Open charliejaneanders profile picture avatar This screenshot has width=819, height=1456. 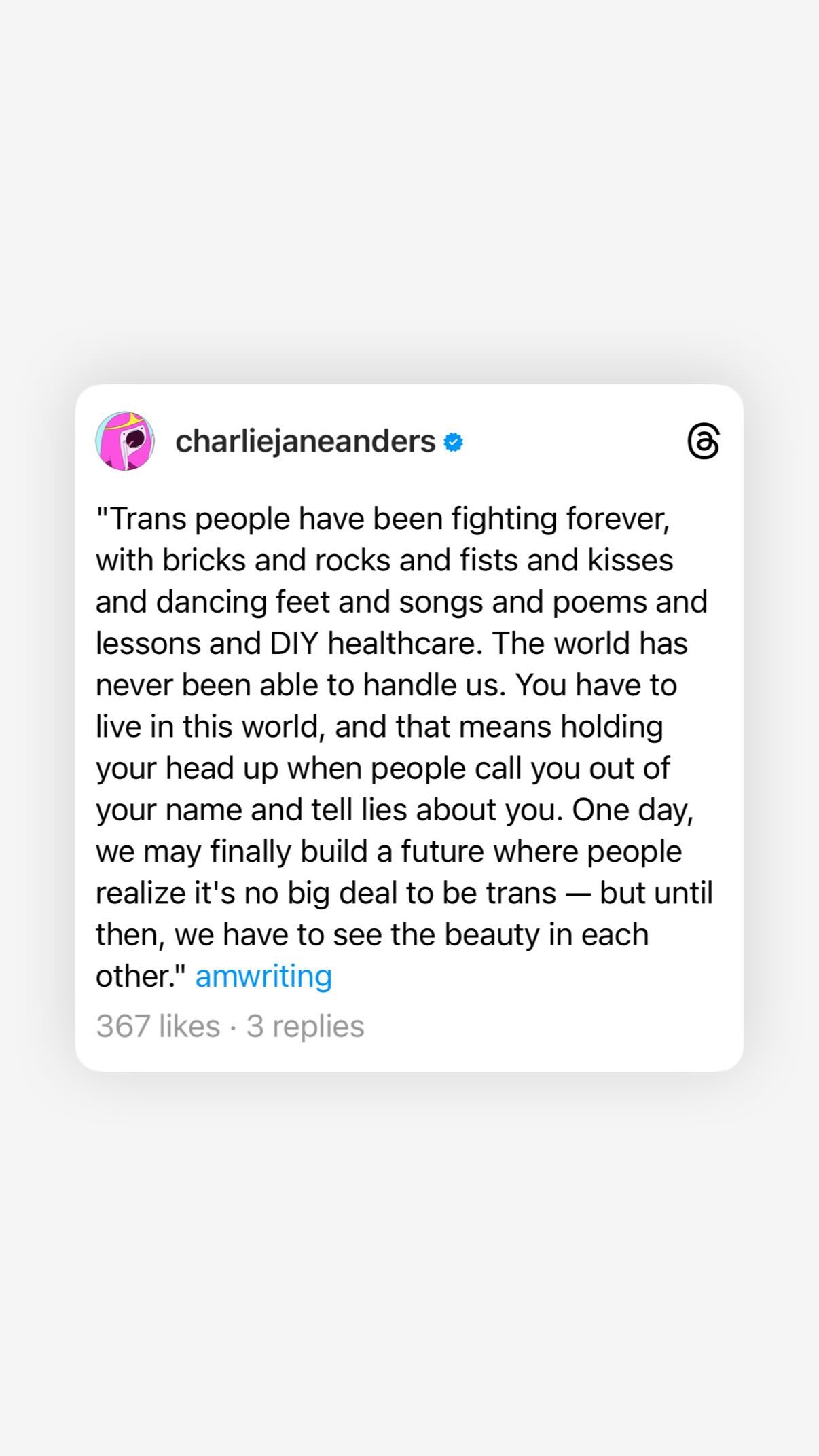[125, 441]
